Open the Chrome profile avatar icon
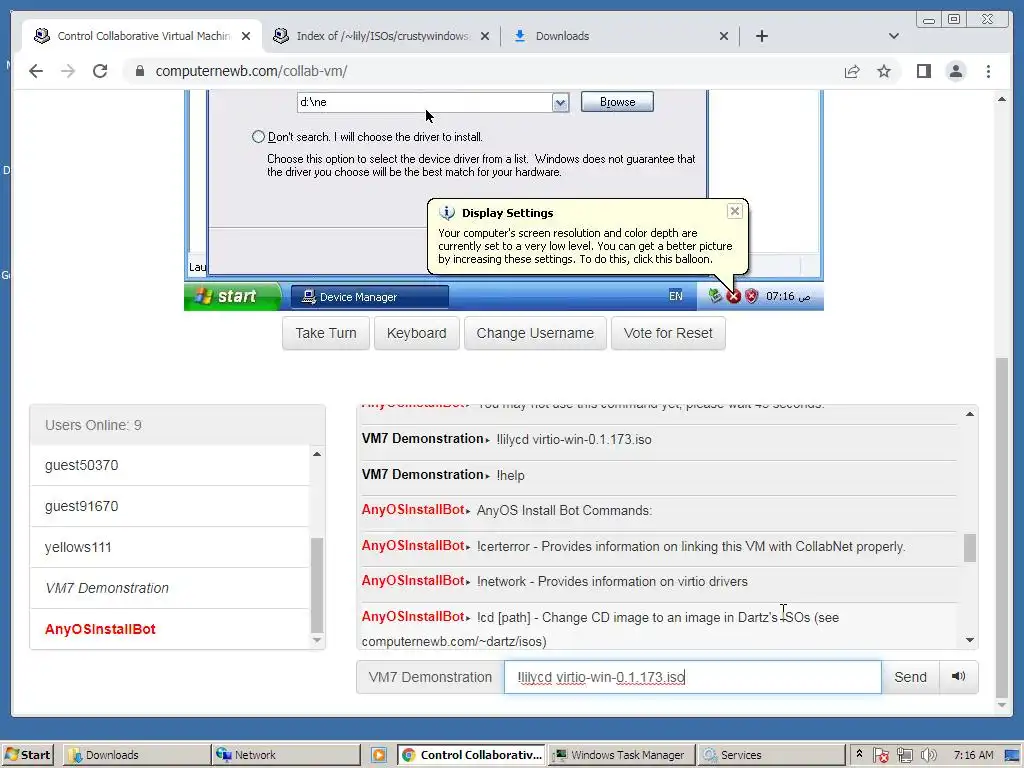This screenshot has width=1024, height=768. pyautogui.click(x=955, y=71)
